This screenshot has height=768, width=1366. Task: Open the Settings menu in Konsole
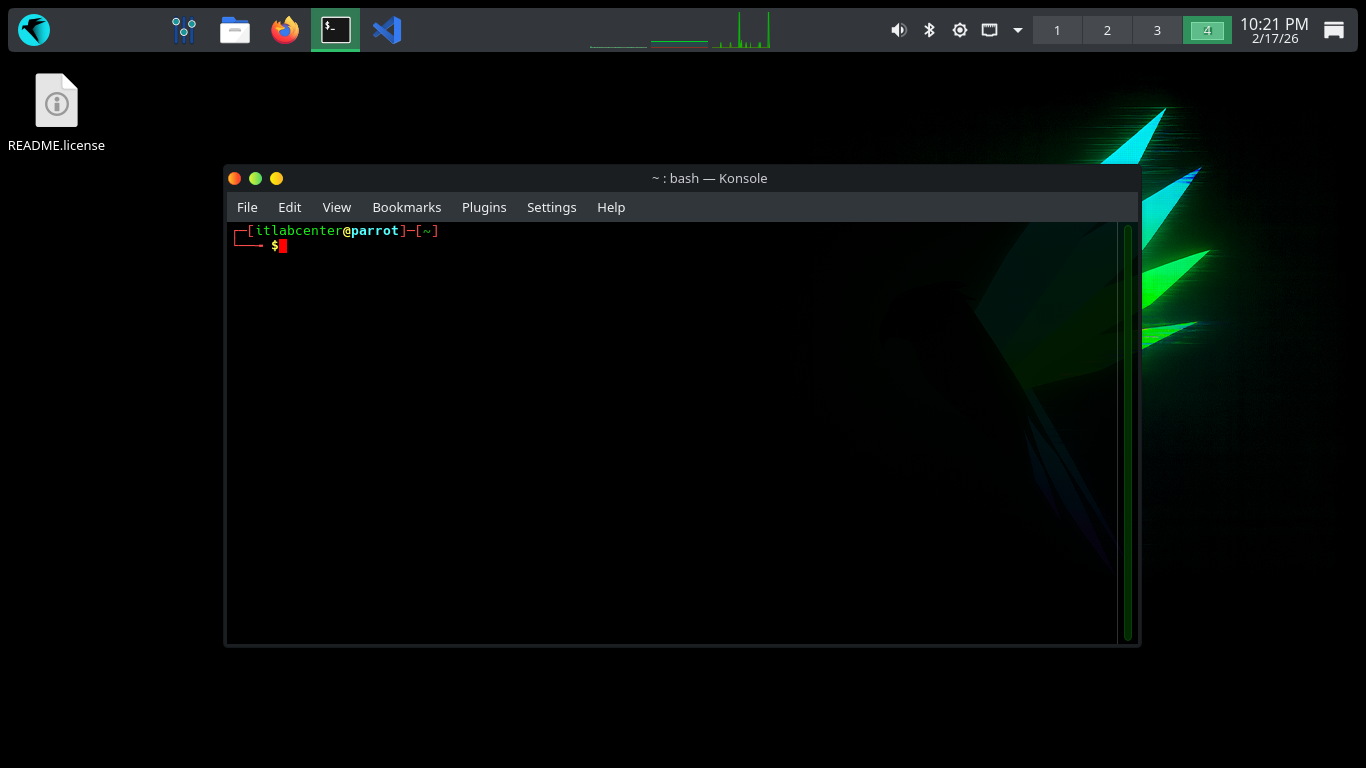pyautogui.click(x=551, y=207)
